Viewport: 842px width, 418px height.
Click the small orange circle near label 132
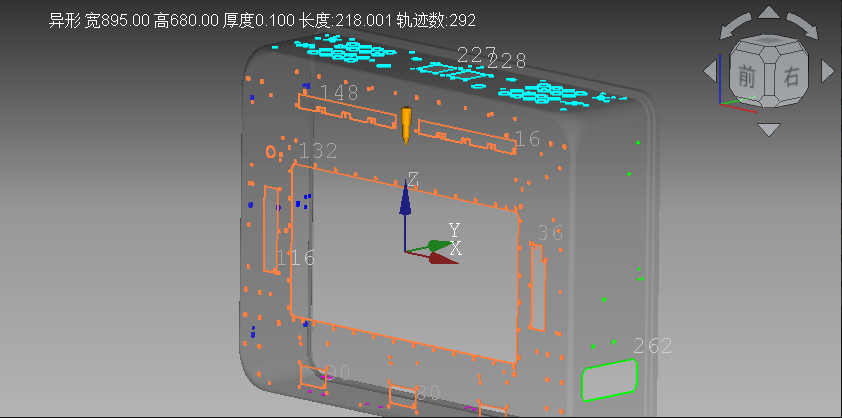[x=270, y=151]
